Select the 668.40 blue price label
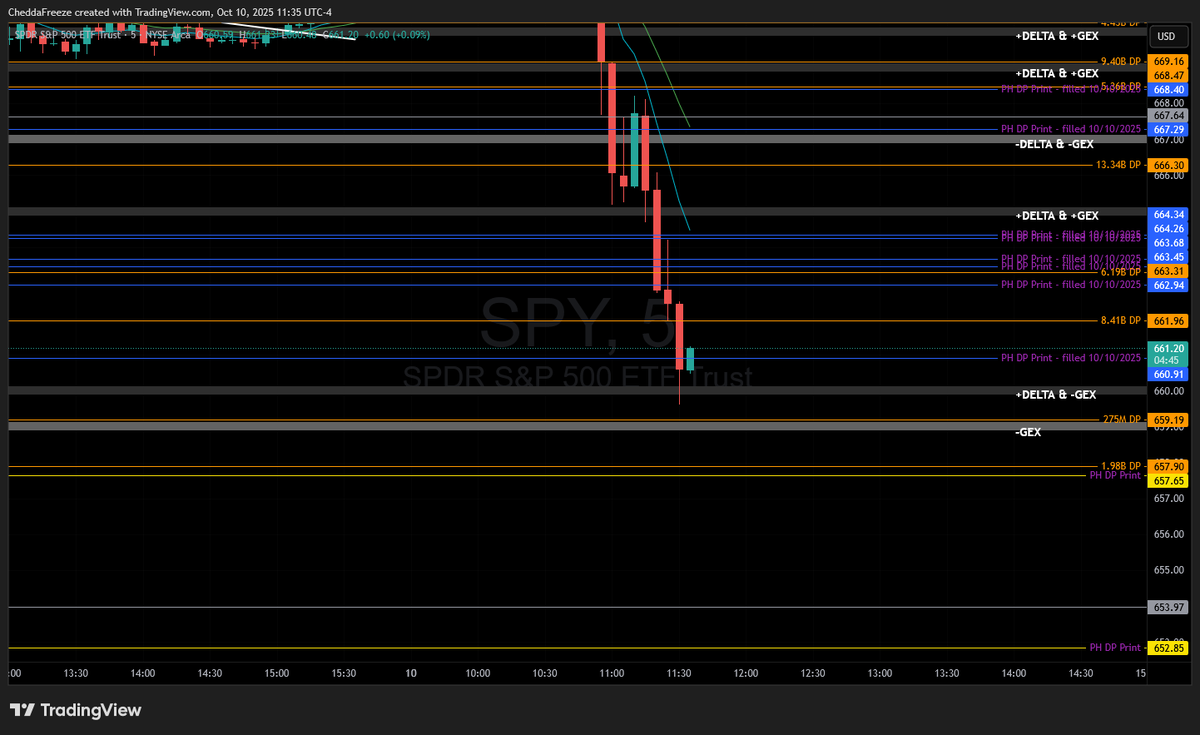 (1168, 88)
